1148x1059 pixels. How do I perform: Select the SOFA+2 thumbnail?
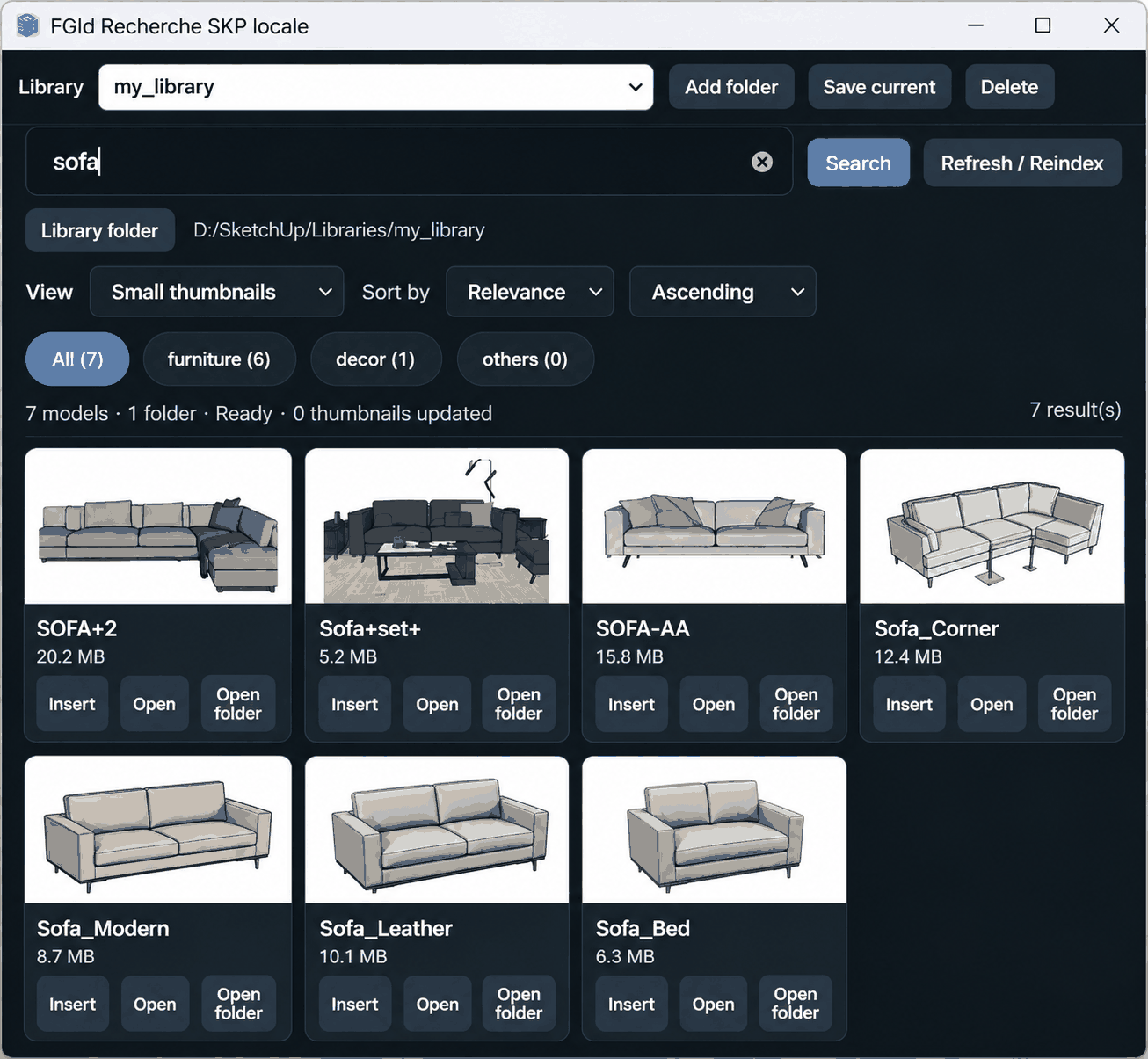pyautogui.click(x=158, y=526)
